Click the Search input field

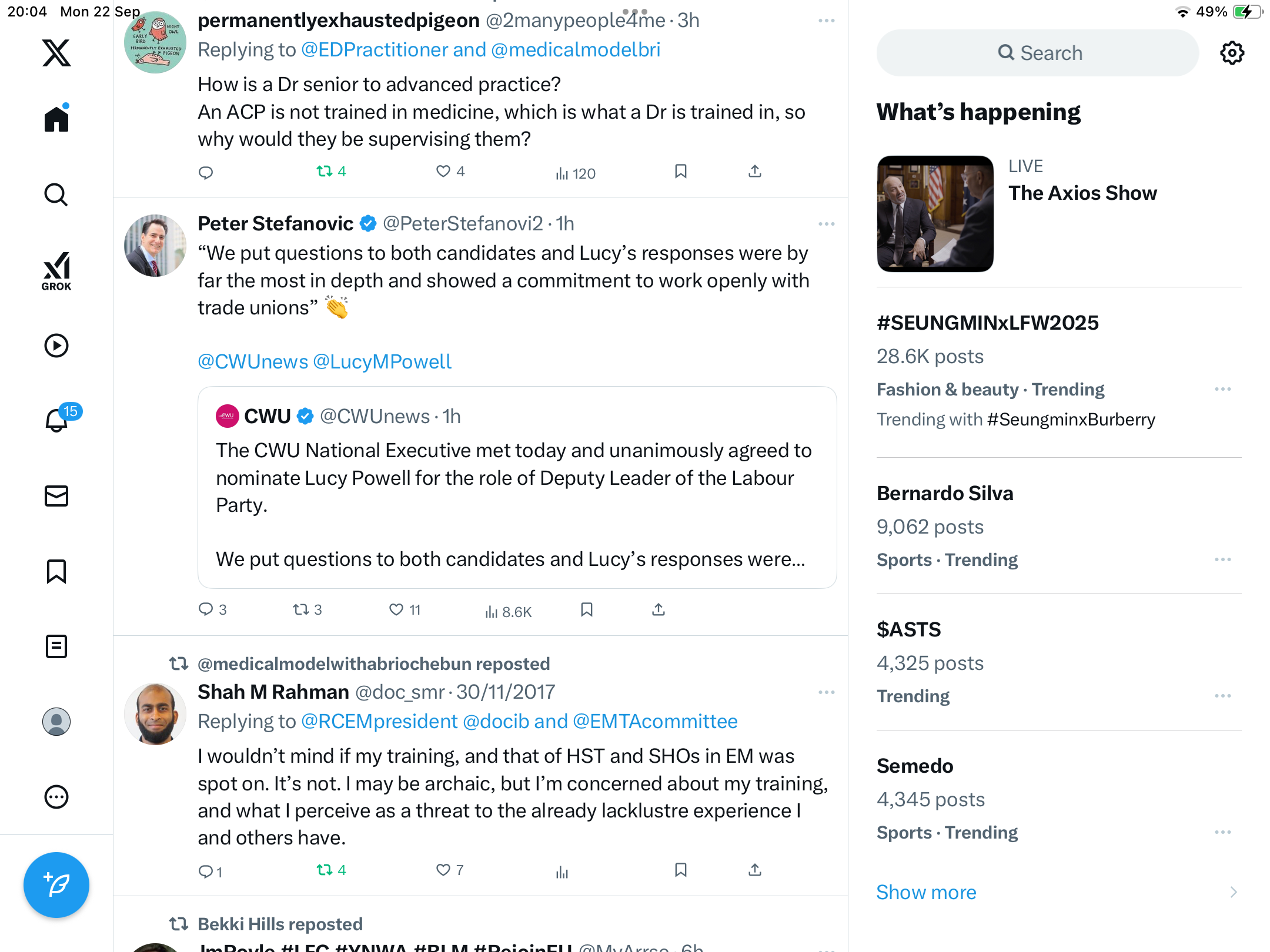click(1038, 53)
